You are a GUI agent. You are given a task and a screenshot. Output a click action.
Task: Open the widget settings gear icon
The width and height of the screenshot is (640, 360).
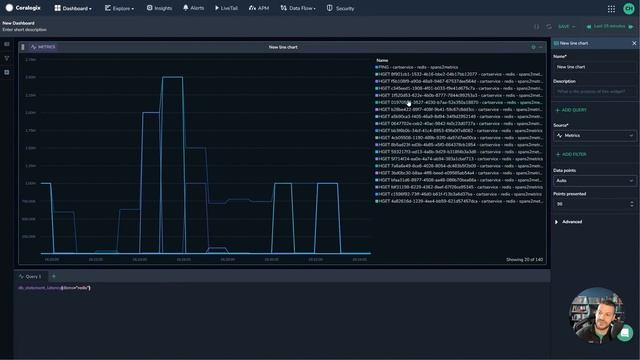pyautogui.click(x=533, y=47)
